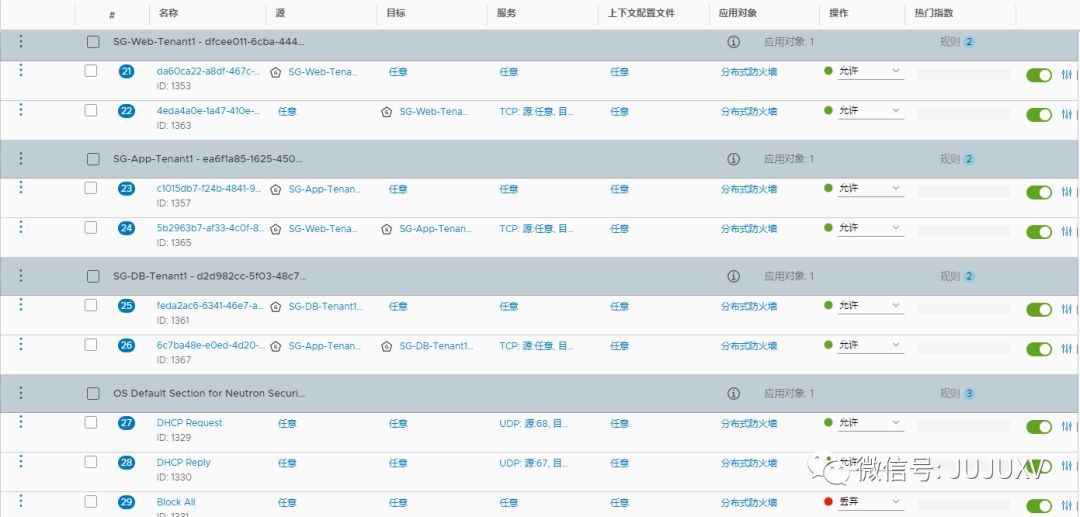Click 分布式防火墙 link for rule 23
The height and width of the screenshot is (517, 1080).
click(749, 189)
